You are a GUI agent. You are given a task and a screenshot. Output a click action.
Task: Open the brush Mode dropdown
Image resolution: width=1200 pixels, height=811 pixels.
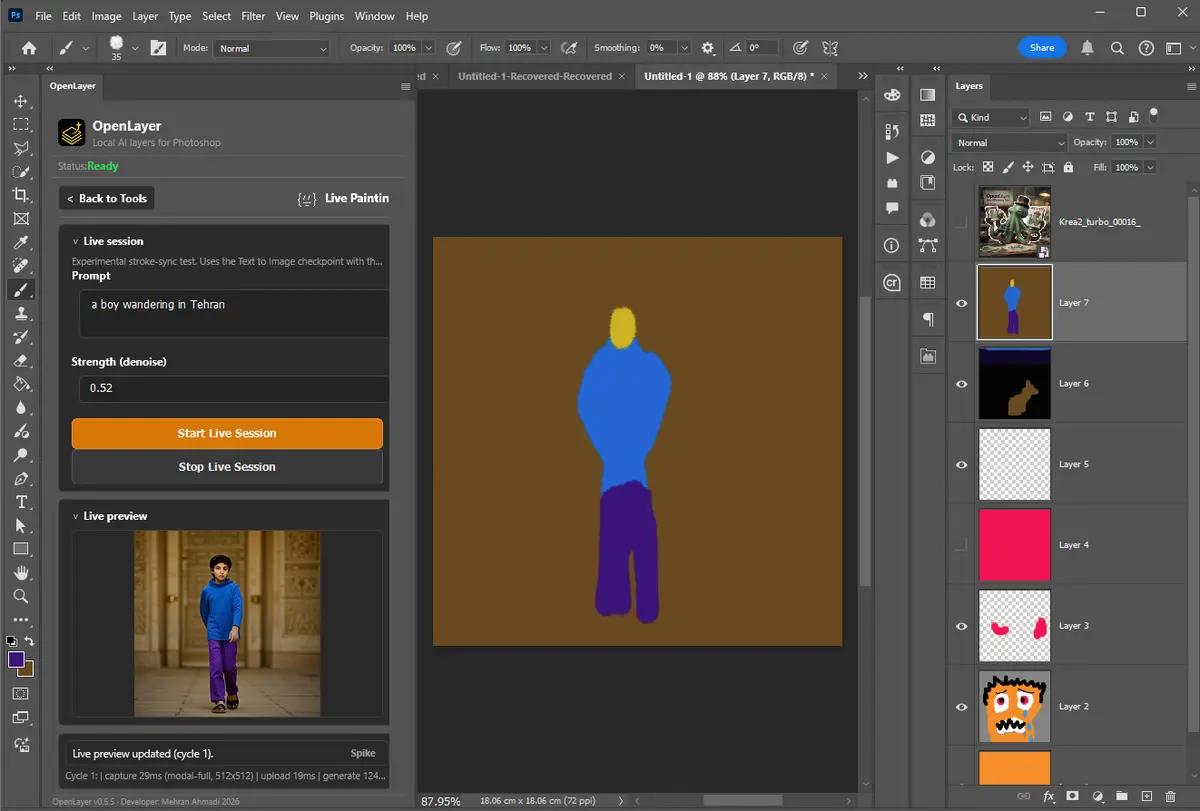coord(270,48)
